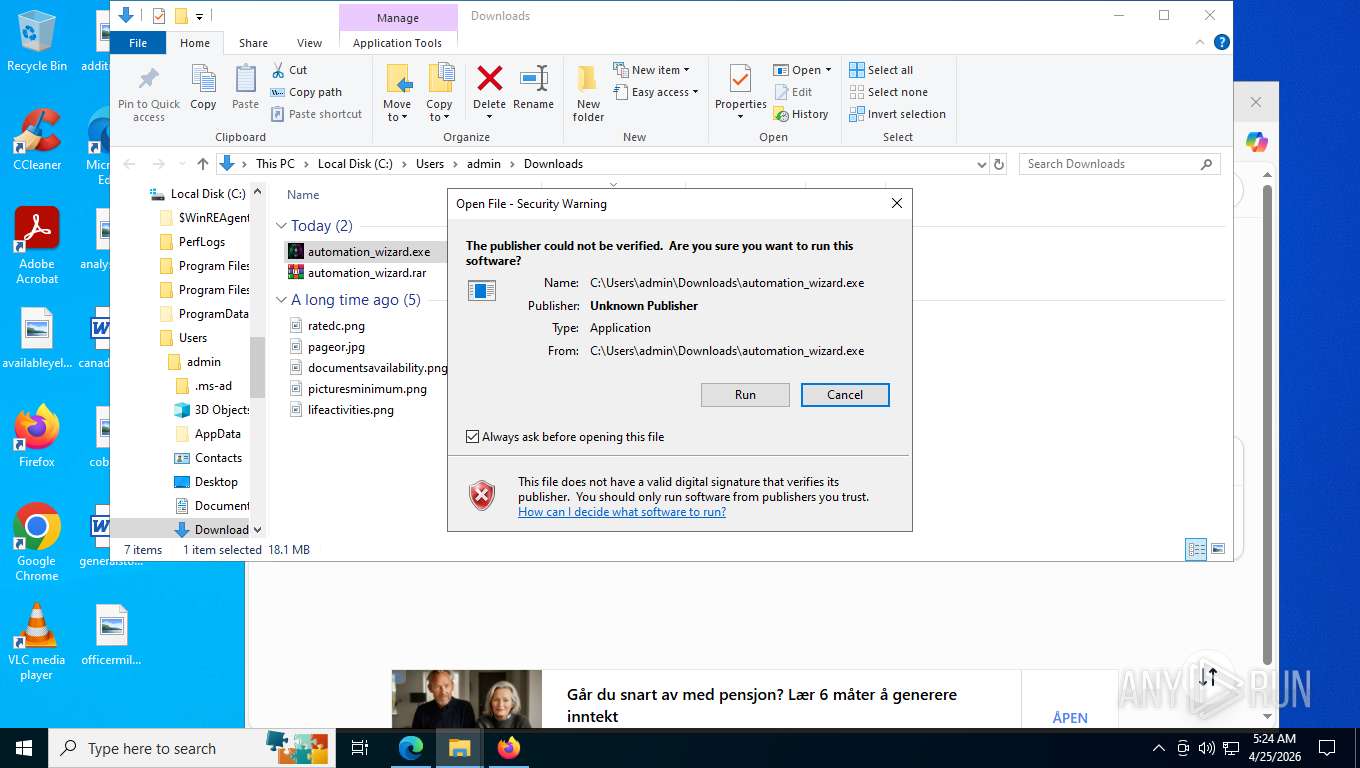Collapse the A long time ago group
This screenshot has width=1360, height=768.
point(282,300)
